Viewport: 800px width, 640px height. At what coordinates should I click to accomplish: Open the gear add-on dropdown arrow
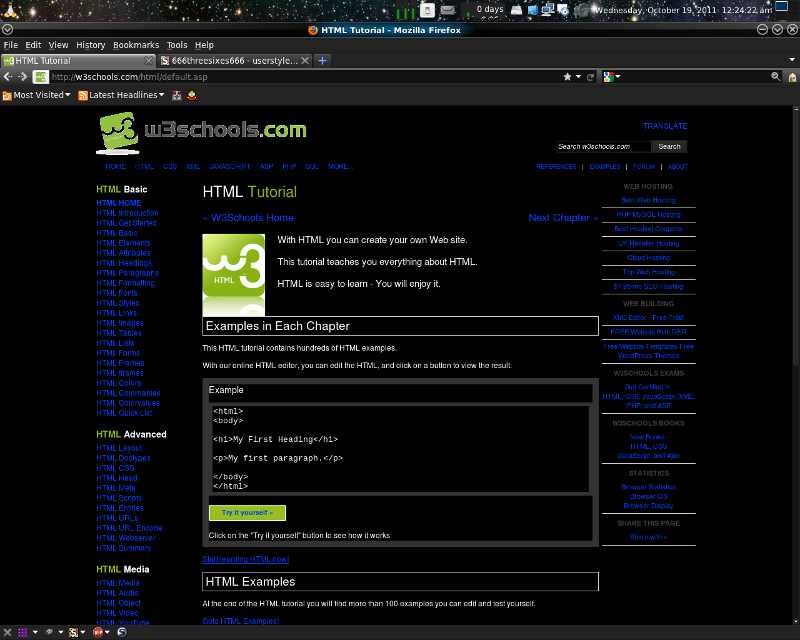tap(61, 632)
